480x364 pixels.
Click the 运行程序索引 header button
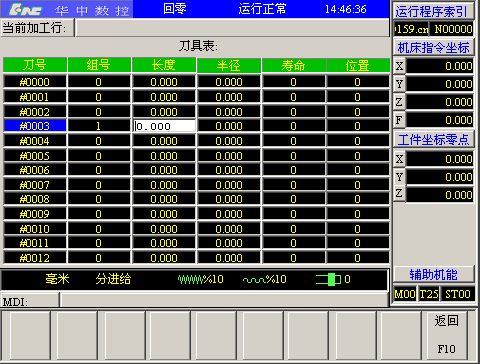433,12
